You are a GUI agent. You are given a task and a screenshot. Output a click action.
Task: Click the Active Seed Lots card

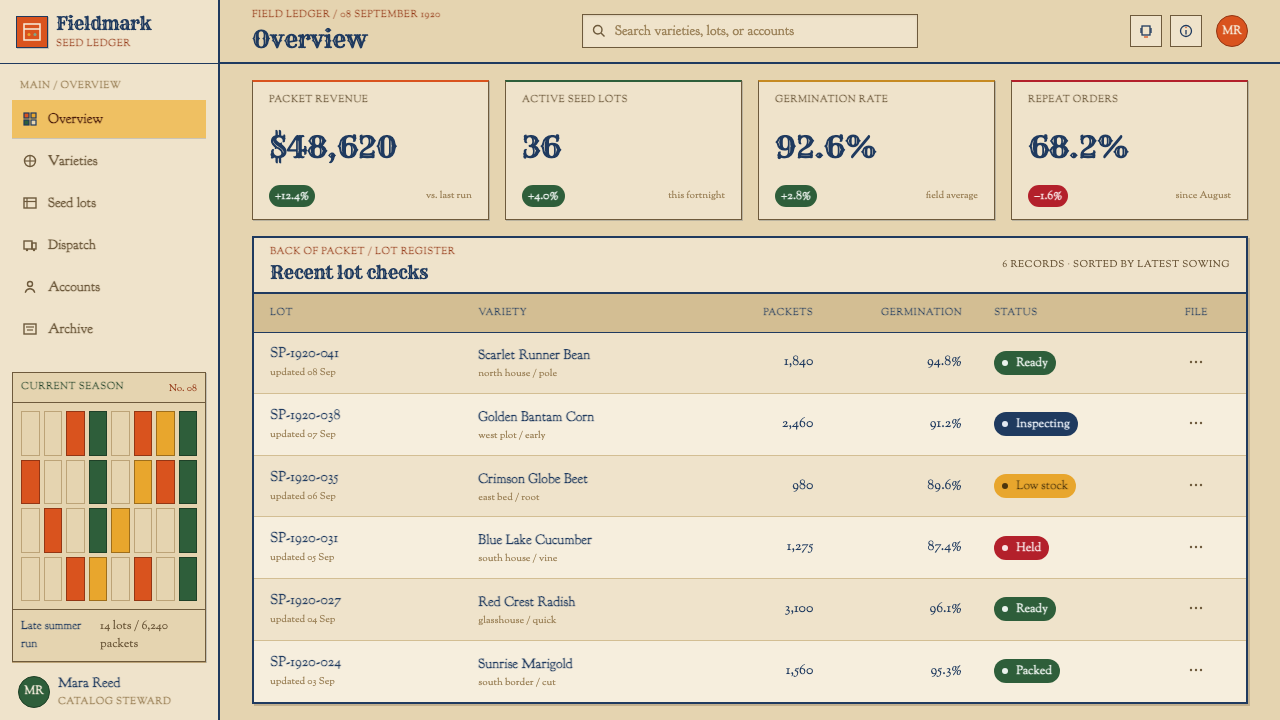coord(624,150)
